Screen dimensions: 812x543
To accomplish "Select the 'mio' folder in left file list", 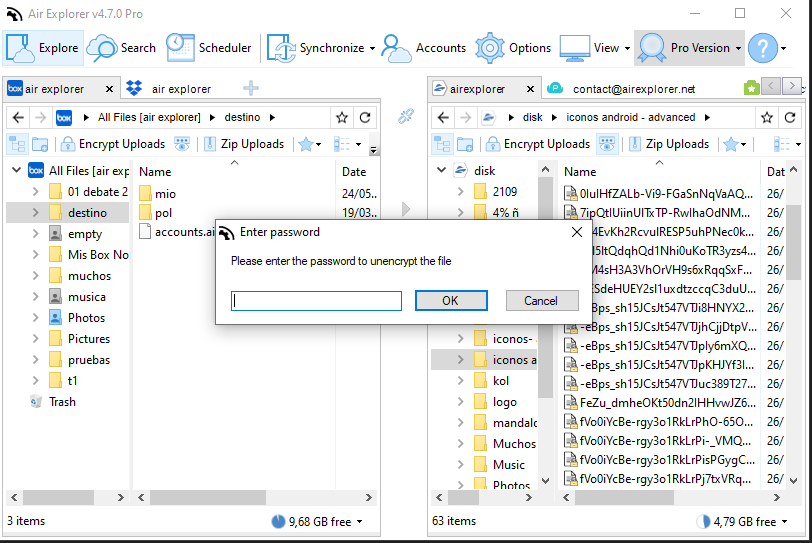I will 165,194.
